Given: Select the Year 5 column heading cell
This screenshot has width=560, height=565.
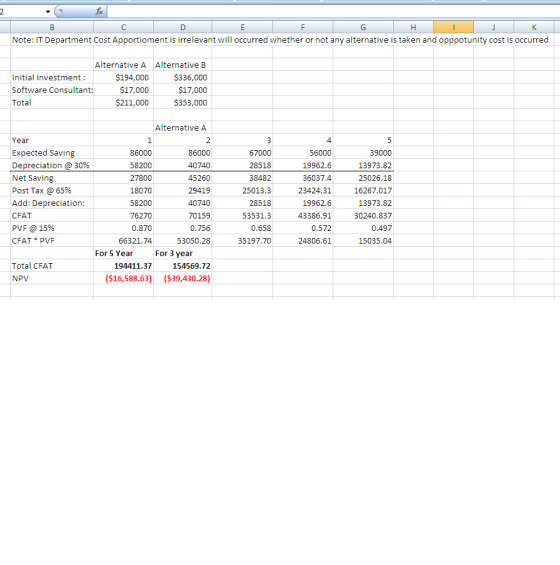Looking at the screenshot, I should click(x=363, y=140).
